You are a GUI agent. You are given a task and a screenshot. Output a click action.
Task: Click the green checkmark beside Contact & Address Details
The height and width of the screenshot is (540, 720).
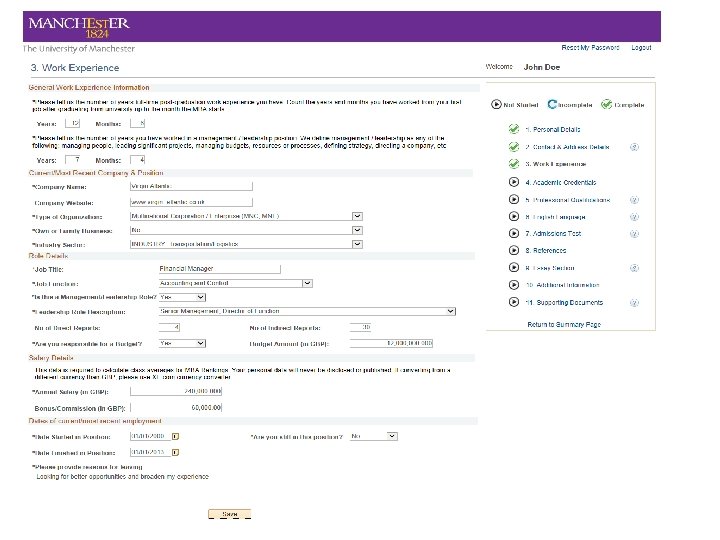[514, 146]
